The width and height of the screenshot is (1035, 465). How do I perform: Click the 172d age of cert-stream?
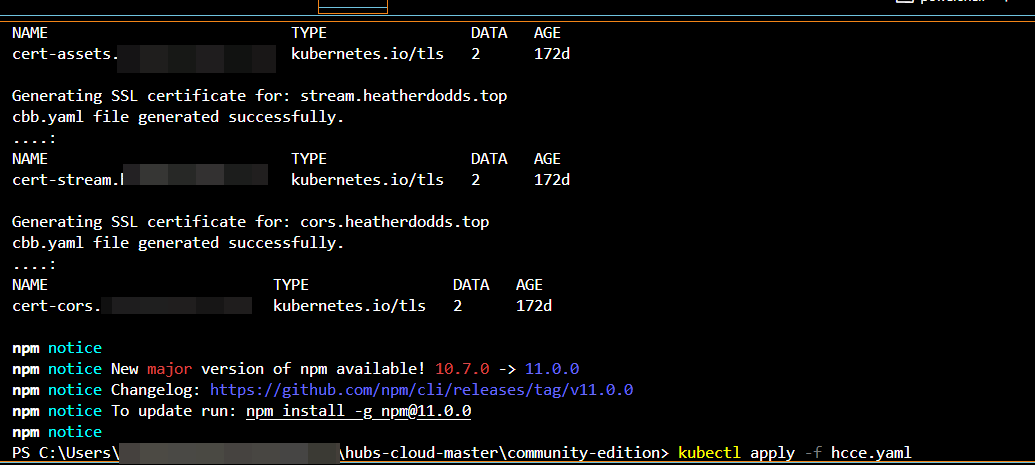[551, 180]
